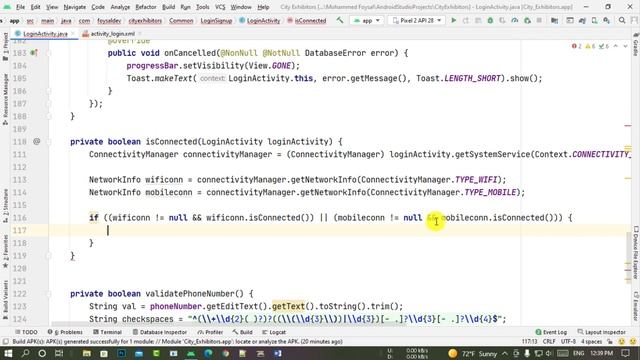Open the Profile app gauge icon
This screenshot has width=640, height=360.
pyautogui.click(x=515, y=20)
